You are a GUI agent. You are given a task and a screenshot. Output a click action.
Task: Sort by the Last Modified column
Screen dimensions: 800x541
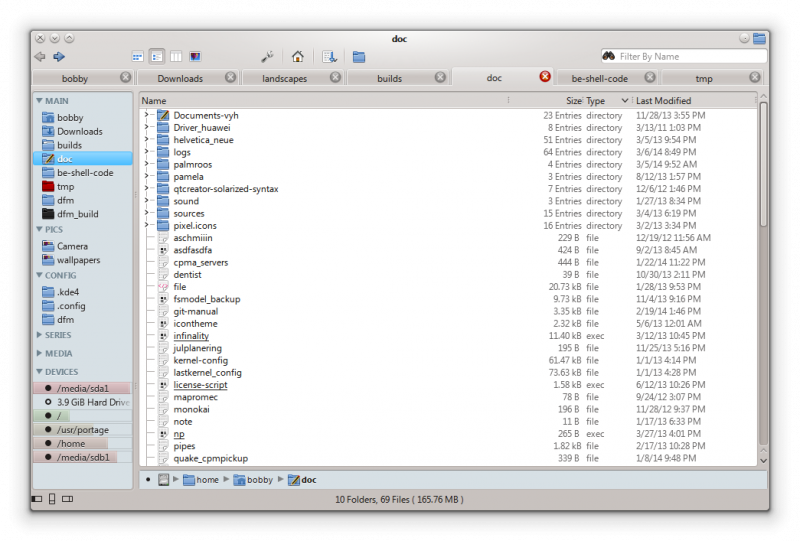coord(694,101)
